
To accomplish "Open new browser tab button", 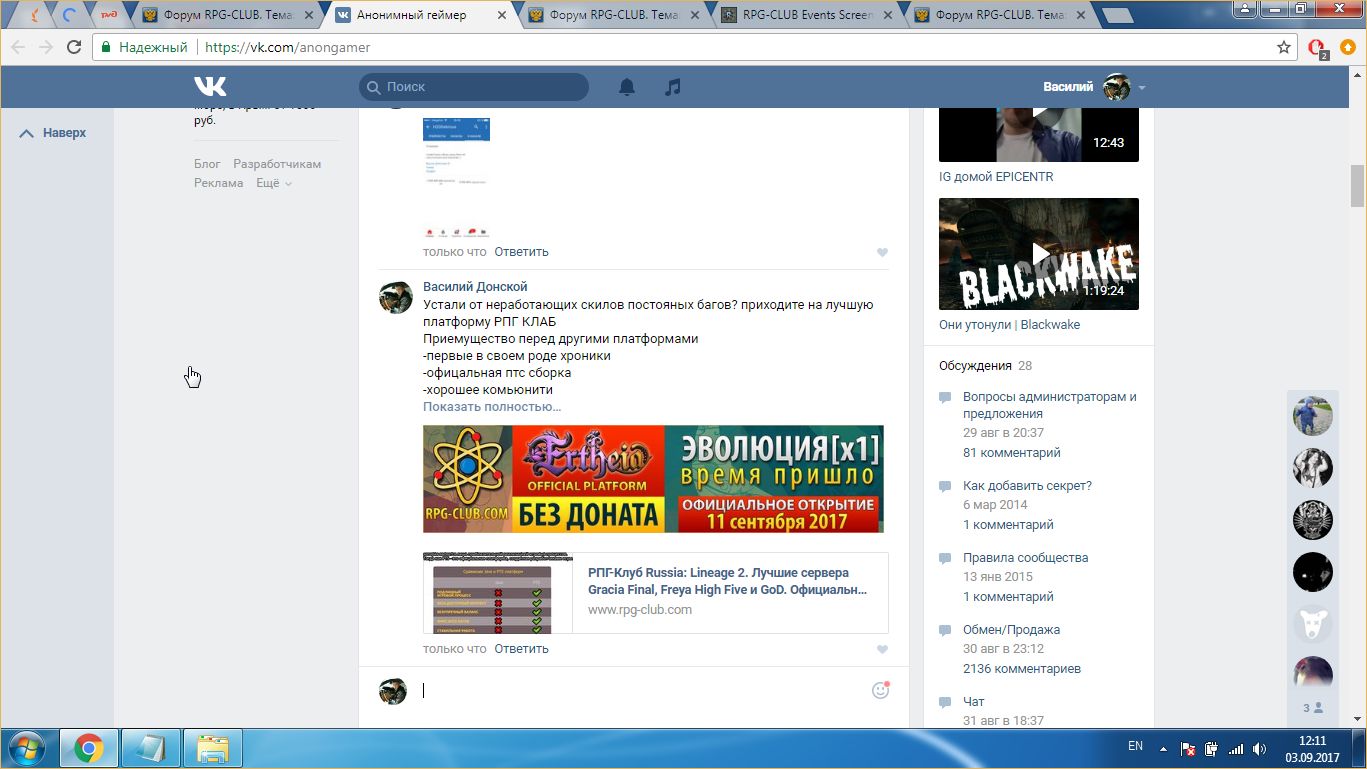I will 1118,15.
